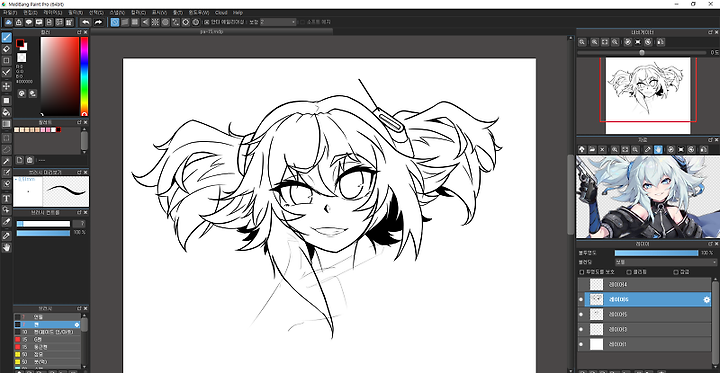
Task: Select the Move tool
Action: point(6,86)
